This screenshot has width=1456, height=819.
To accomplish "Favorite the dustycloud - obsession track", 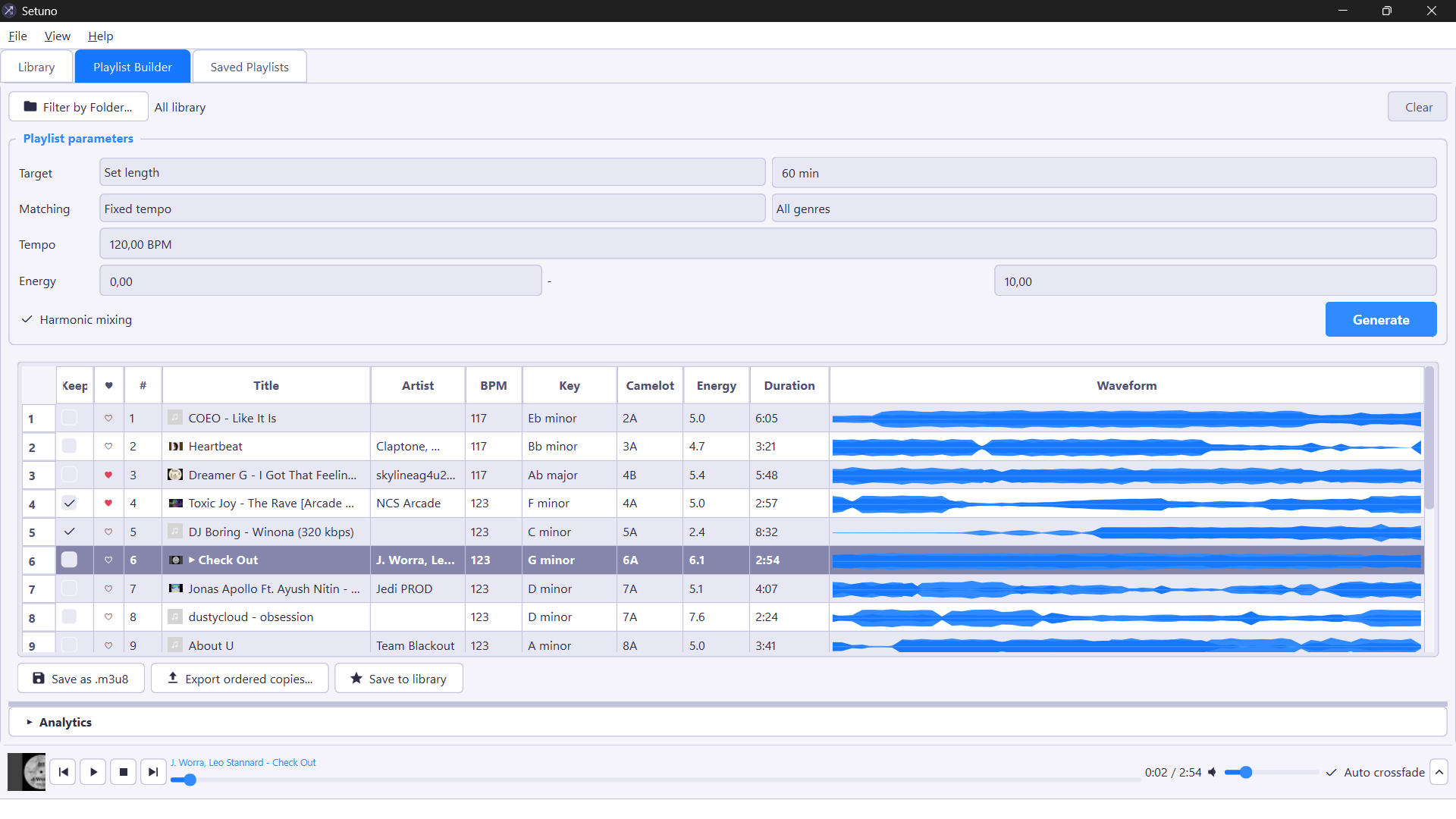I will click(x=108, y=617).
